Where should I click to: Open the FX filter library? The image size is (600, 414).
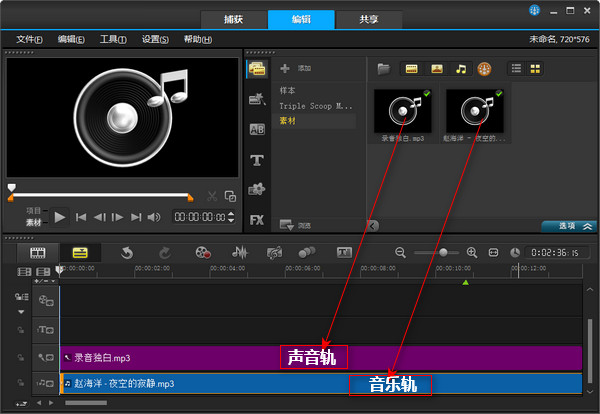point(257,220)
